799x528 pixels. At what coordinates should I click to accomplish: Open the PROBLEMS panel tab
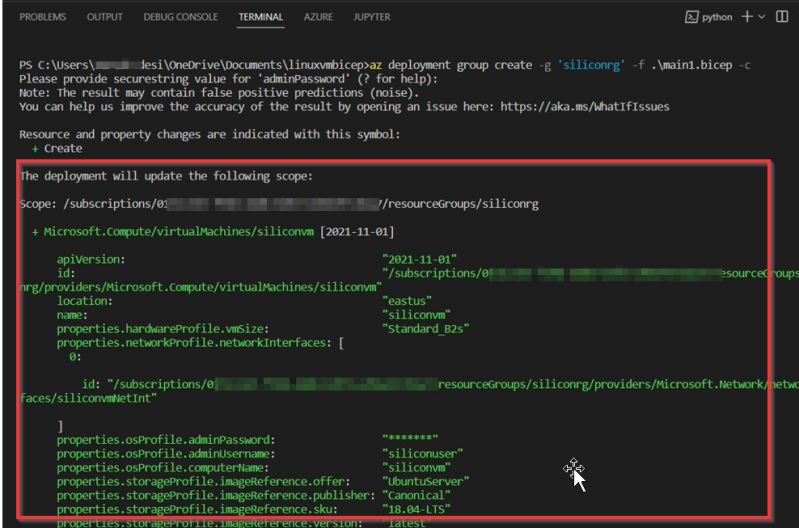(43, 17)
